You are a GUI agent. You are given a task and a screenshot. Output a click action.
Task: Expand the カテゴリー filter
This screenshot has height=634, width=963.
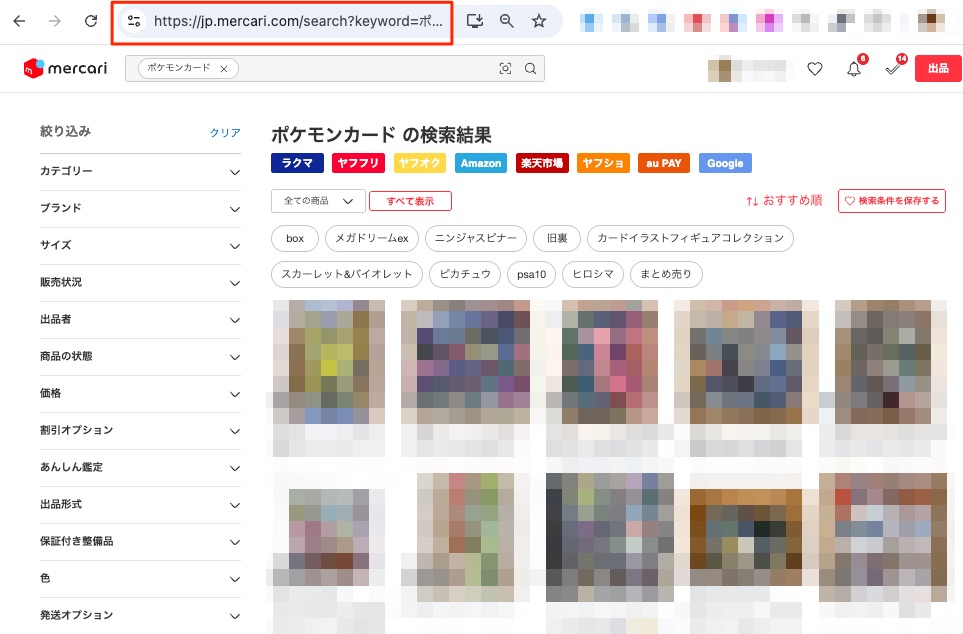[x=140, y=172]
